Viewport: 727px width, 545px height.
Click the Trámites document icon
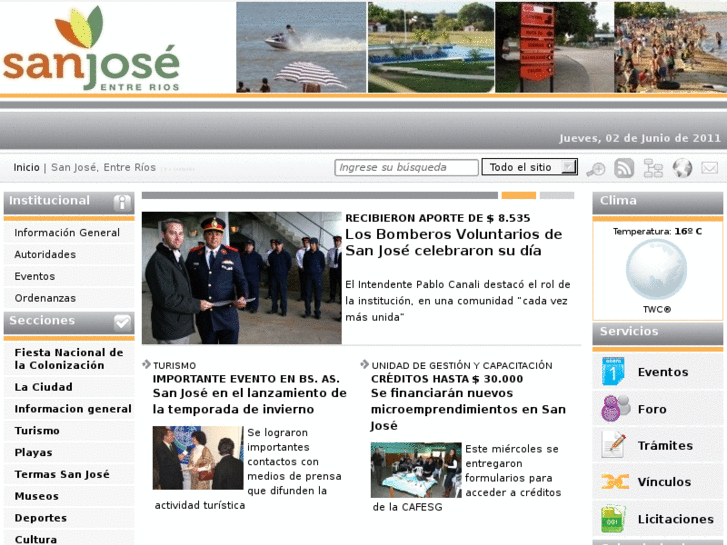[x=613, y=445]
